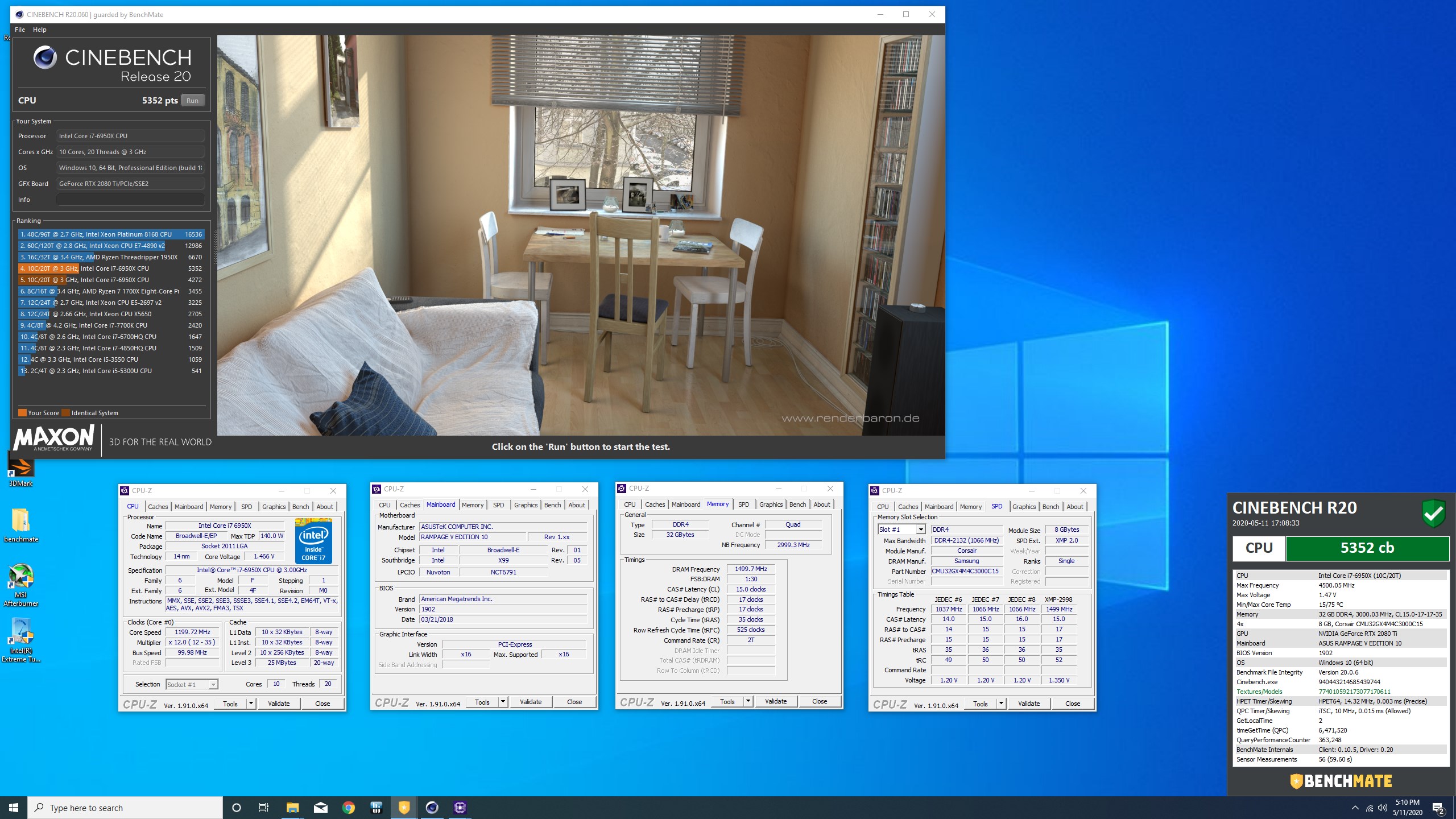The height and width of the screenshot is (819, 1456).
Task: Click the RAMPAGE V EDITION 10 model field
Action: (472, 537)
